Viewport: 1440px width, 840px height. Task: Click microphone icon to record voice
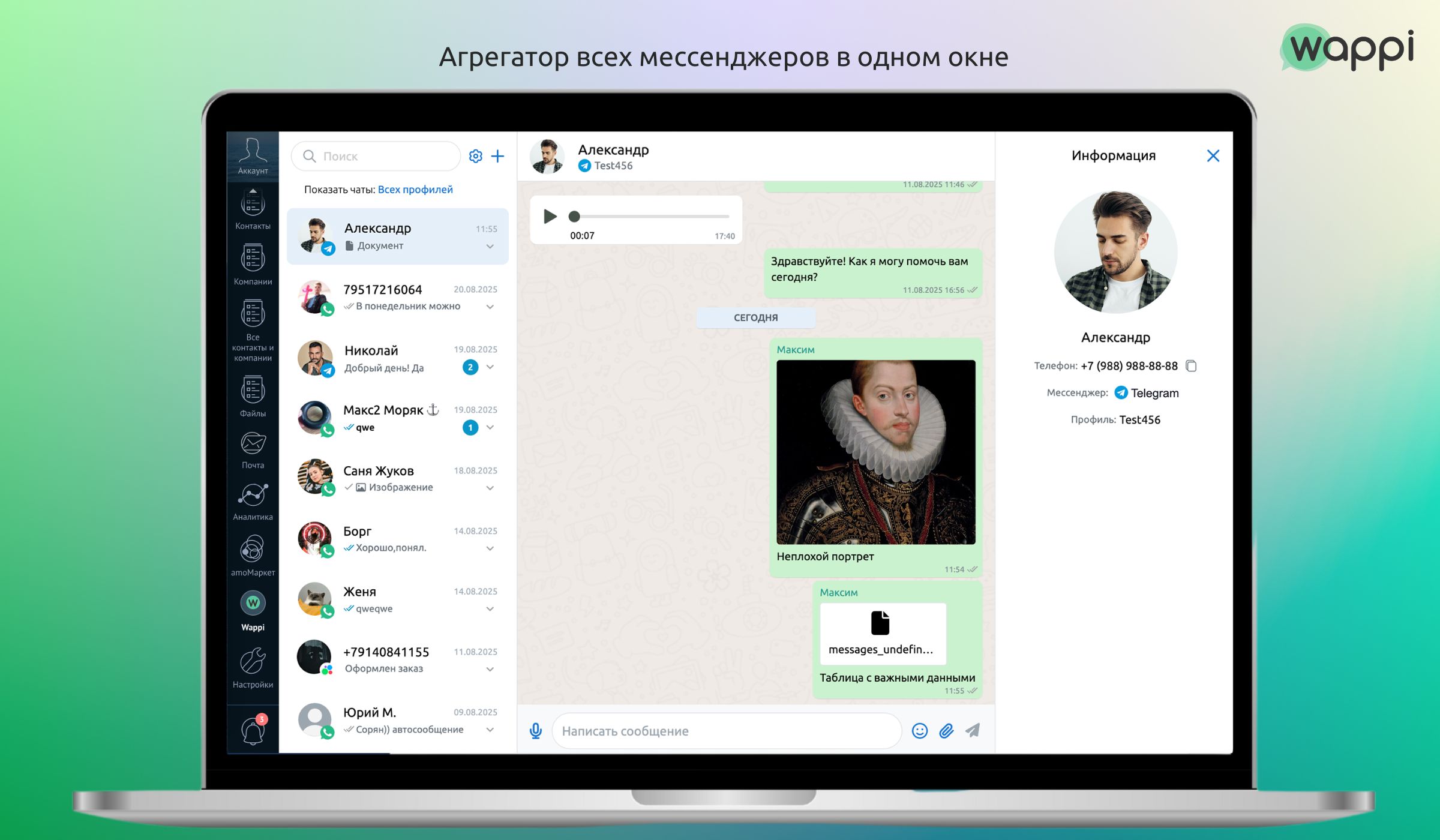click(536, 731)
